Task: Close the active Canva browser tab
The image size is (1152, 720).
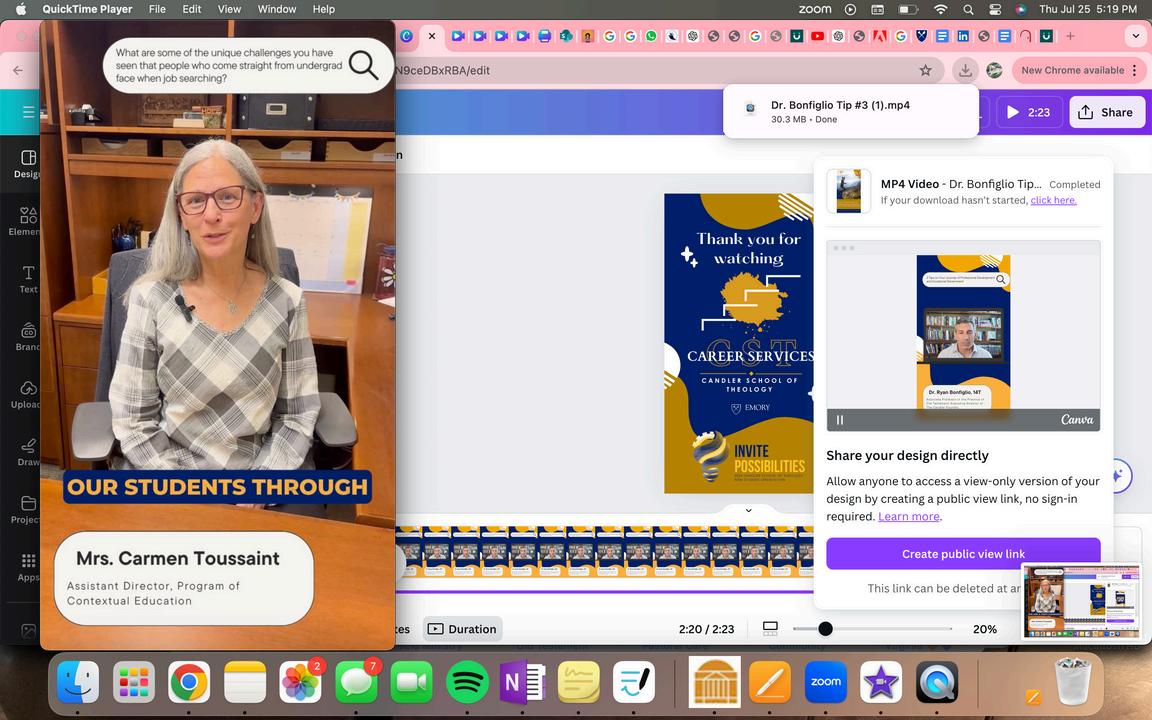Action: click(432, 35)
